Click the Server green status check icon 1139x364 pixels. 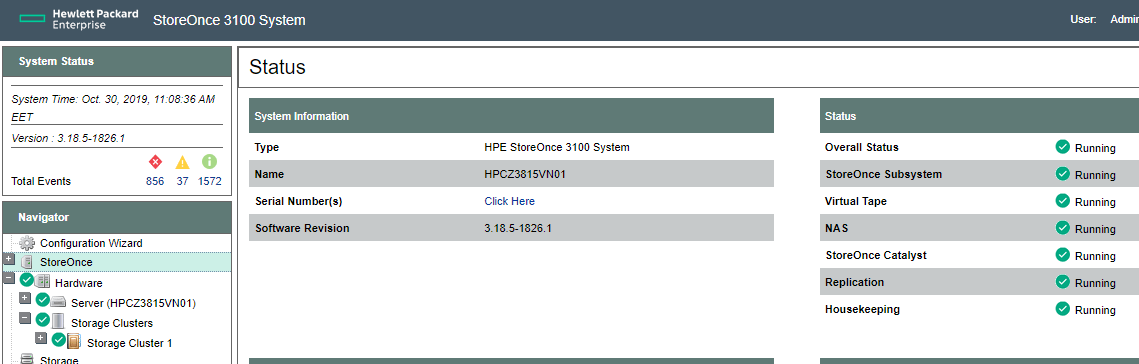click(43, 300)
